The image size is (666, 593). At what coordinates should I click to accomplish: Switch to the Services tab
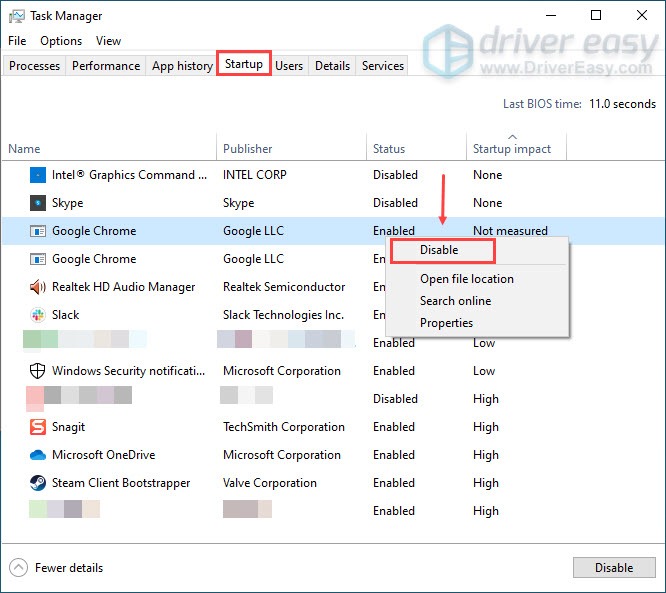click(x=383, y=66)
